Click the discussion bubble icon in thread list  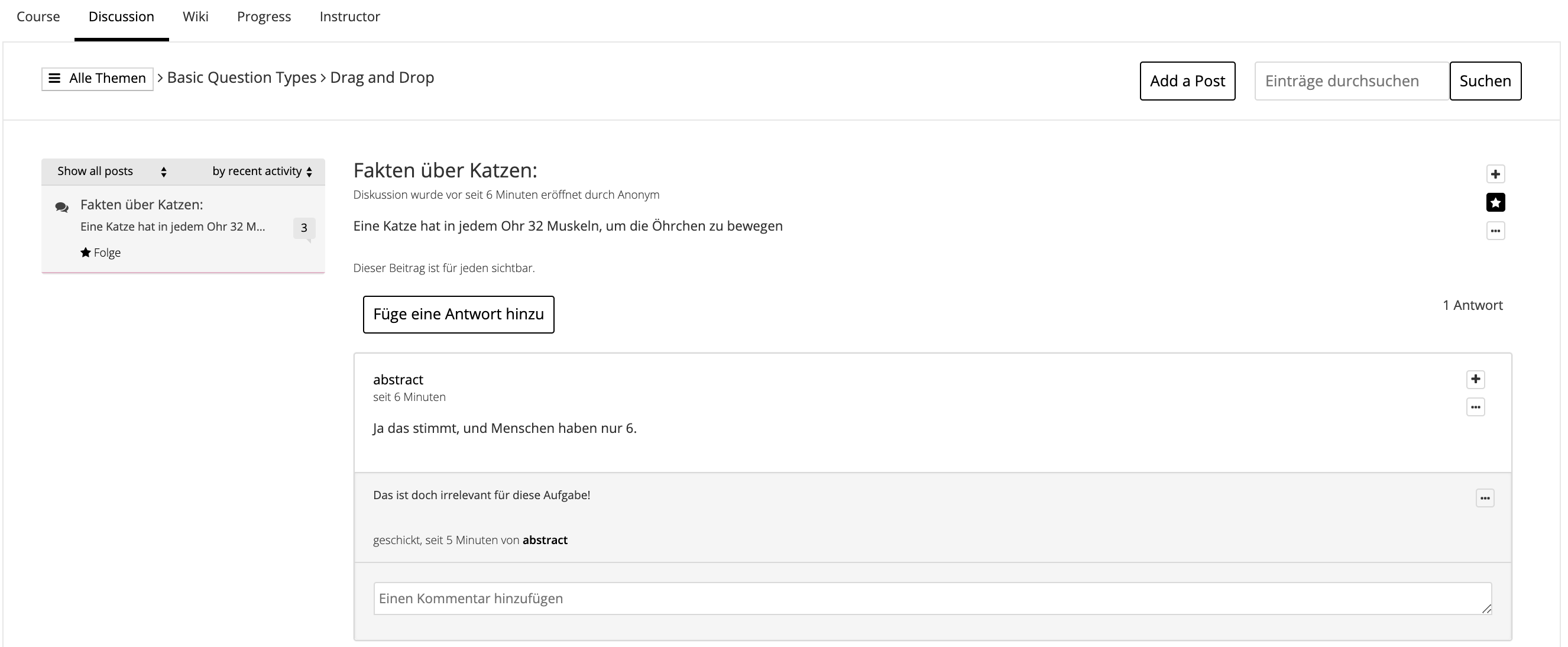(61, 207)
